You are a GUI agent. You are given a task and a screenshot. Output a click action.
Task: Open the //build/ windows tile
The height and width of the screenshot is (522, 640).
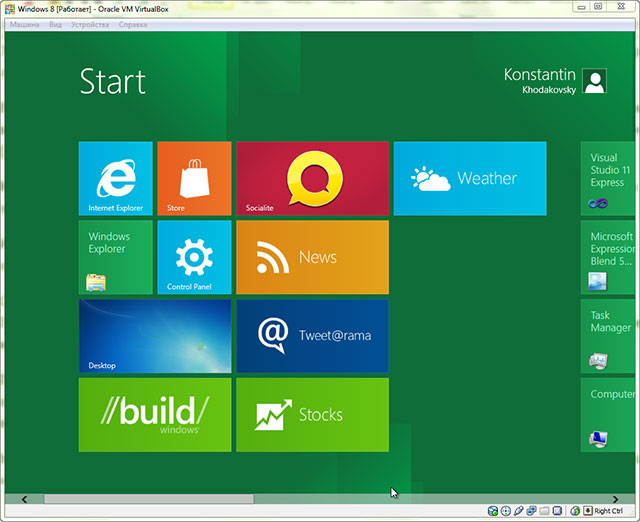click(x=155, y=415)
